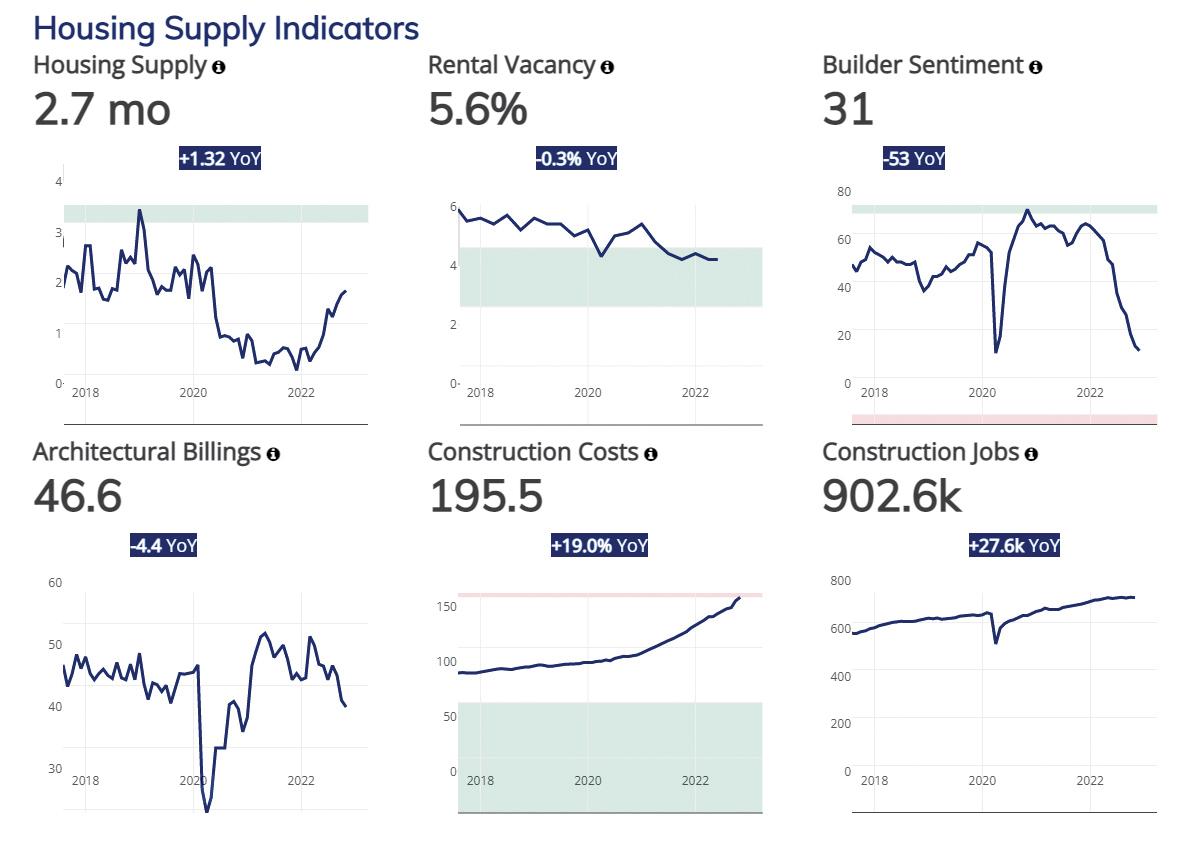Viewport: 1200px width, 849px height.
Task: Select the +19.0% YoY badge
Action: (x=600, y=545)
